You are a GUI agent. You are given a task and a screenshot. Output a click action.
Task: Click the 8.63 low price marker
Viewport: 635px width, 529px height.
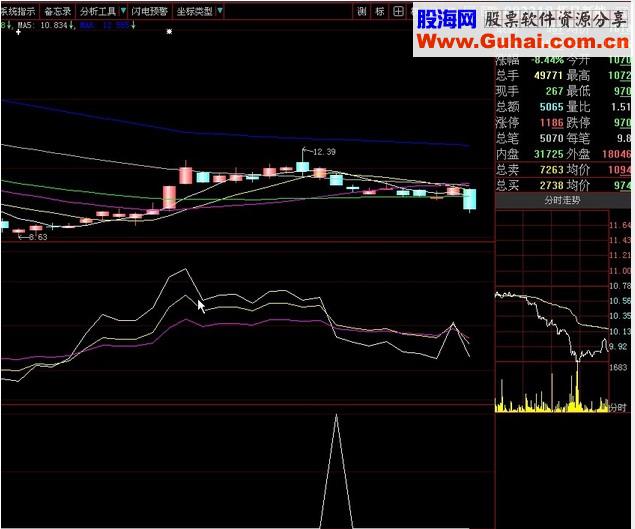[38, 237]
